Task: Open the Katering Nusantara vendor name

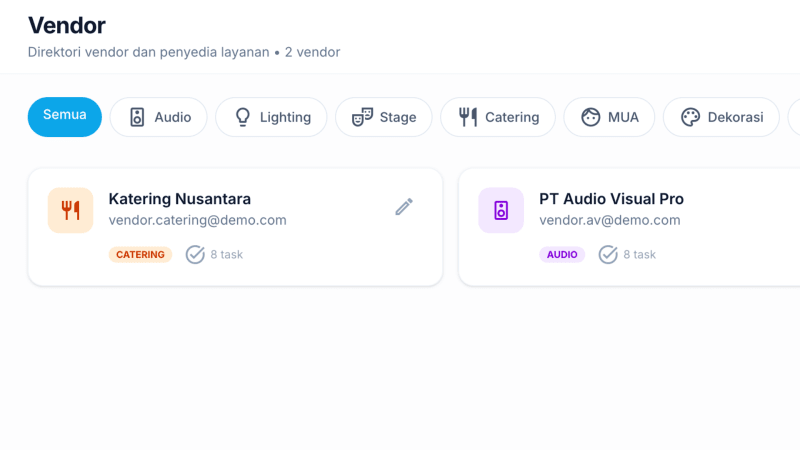Action: 180,199
